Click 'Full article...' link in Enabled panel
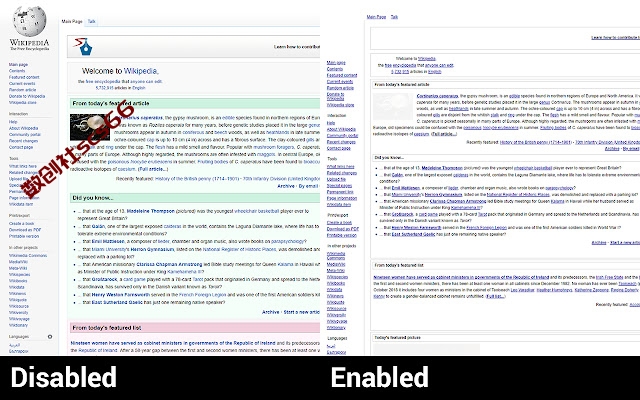This screenshot has width=640, height=400. click(444, 134)
